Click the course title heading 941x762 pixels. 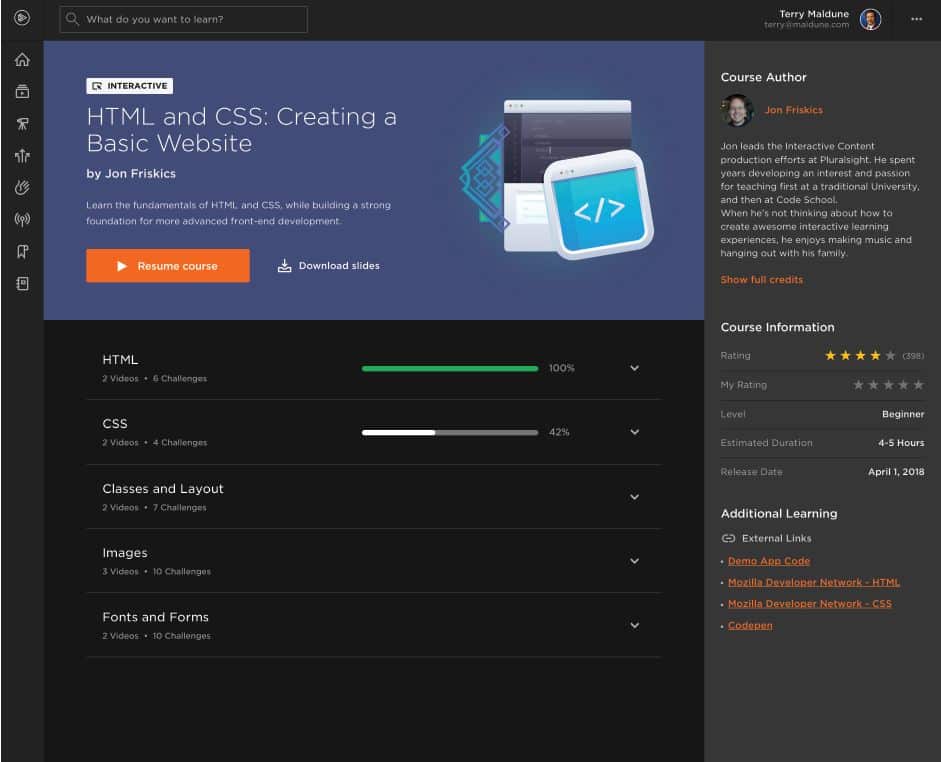coord(241,130)
